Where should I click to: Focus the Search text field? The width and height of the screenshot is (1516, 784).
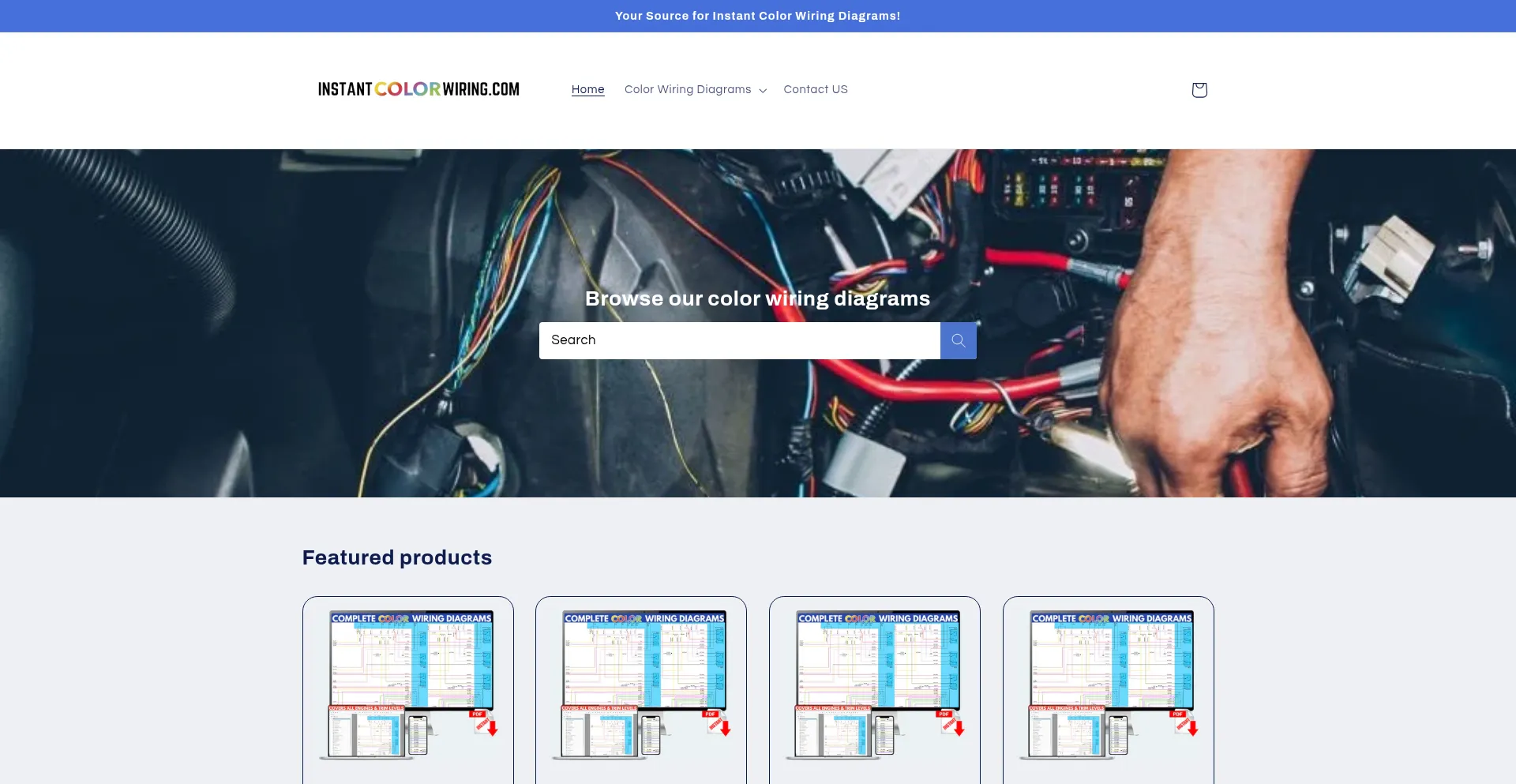(x=739, y=340)
